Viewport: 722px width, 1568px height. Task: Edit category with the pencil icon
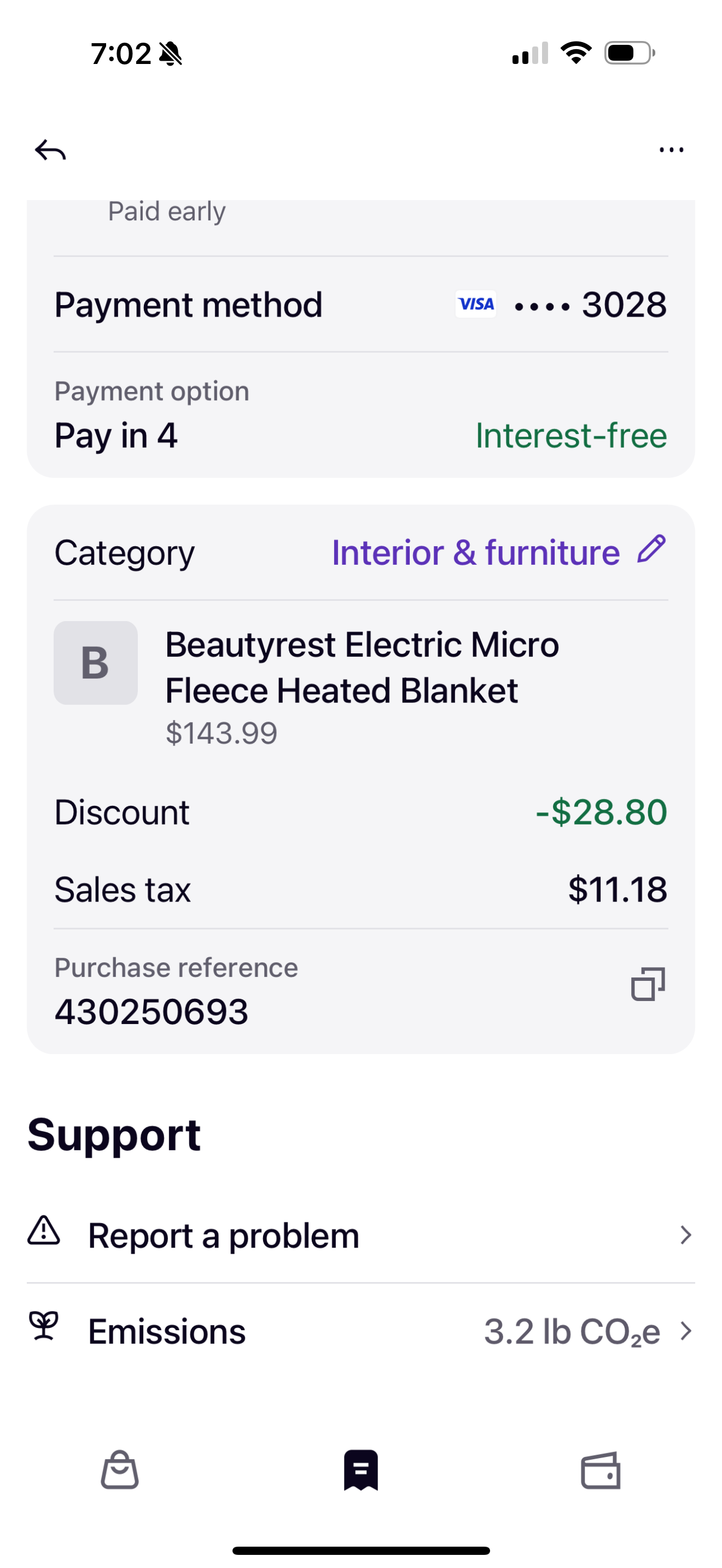pos(651,549)
